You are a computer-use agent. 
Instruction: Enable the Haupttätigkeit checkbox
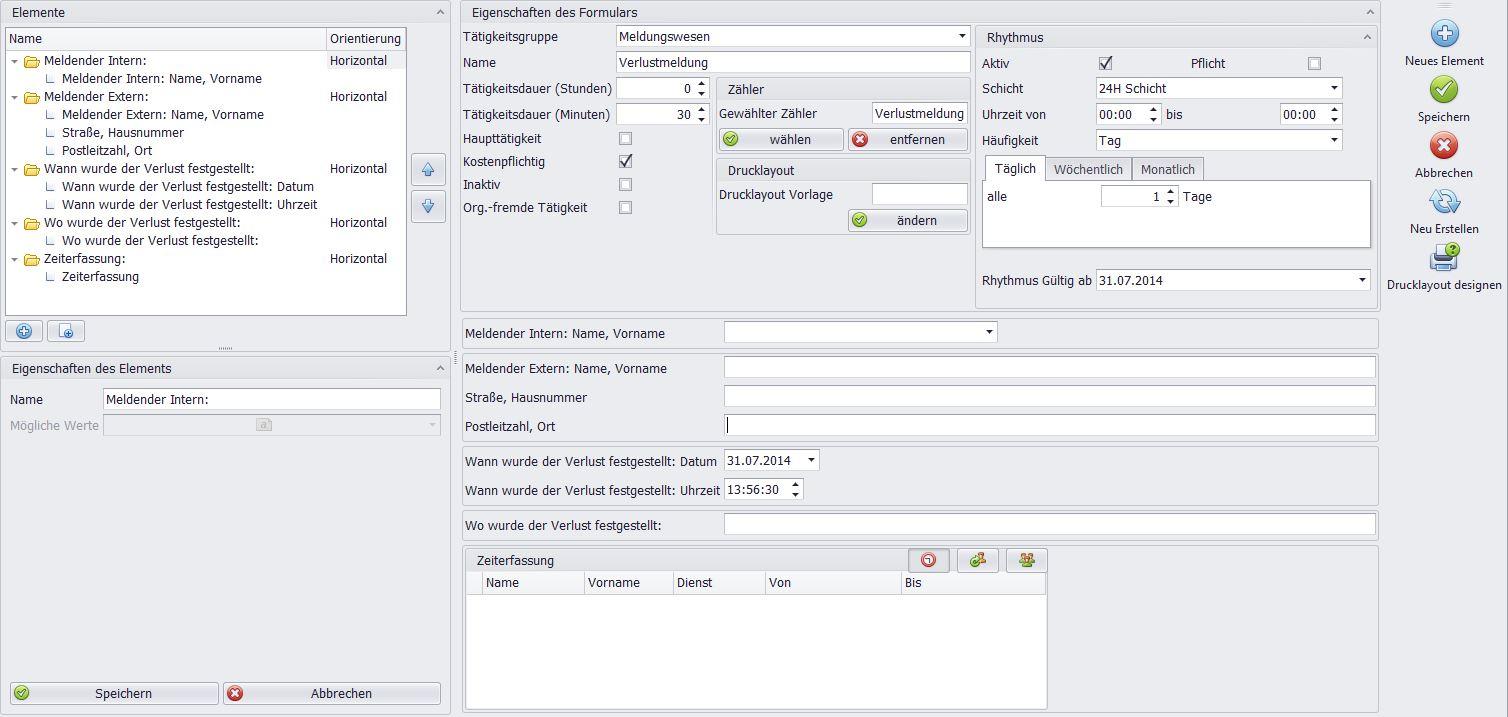[625, 139]
